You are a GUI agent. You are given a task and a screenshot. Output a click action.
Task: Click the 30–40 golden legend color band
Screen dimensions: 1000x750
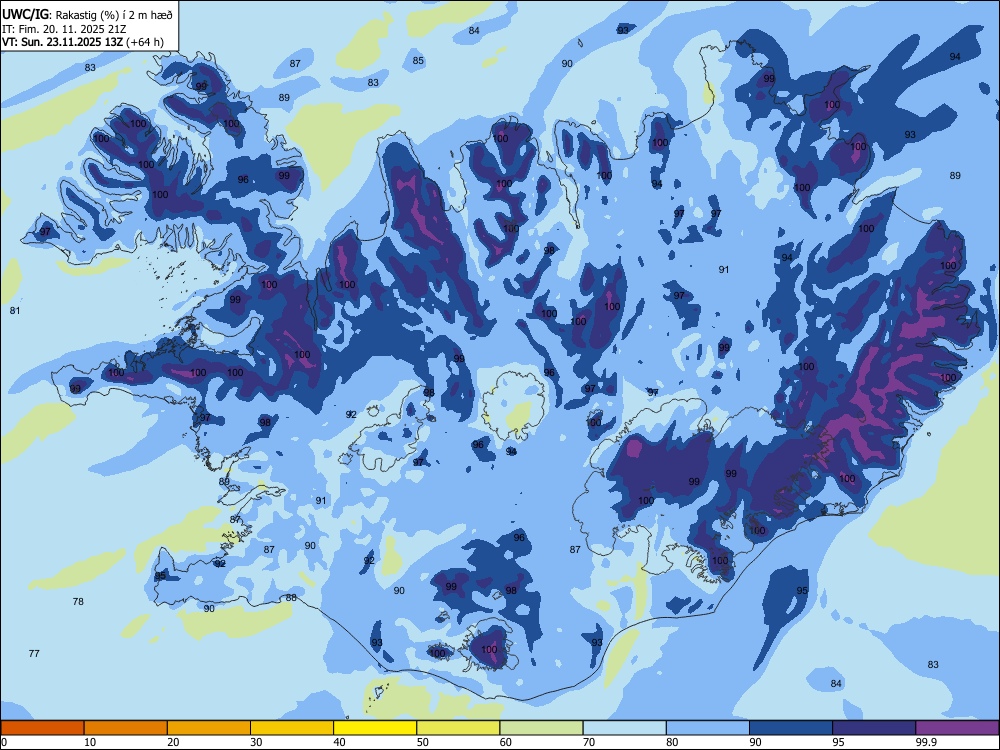[x=292, y=728]
